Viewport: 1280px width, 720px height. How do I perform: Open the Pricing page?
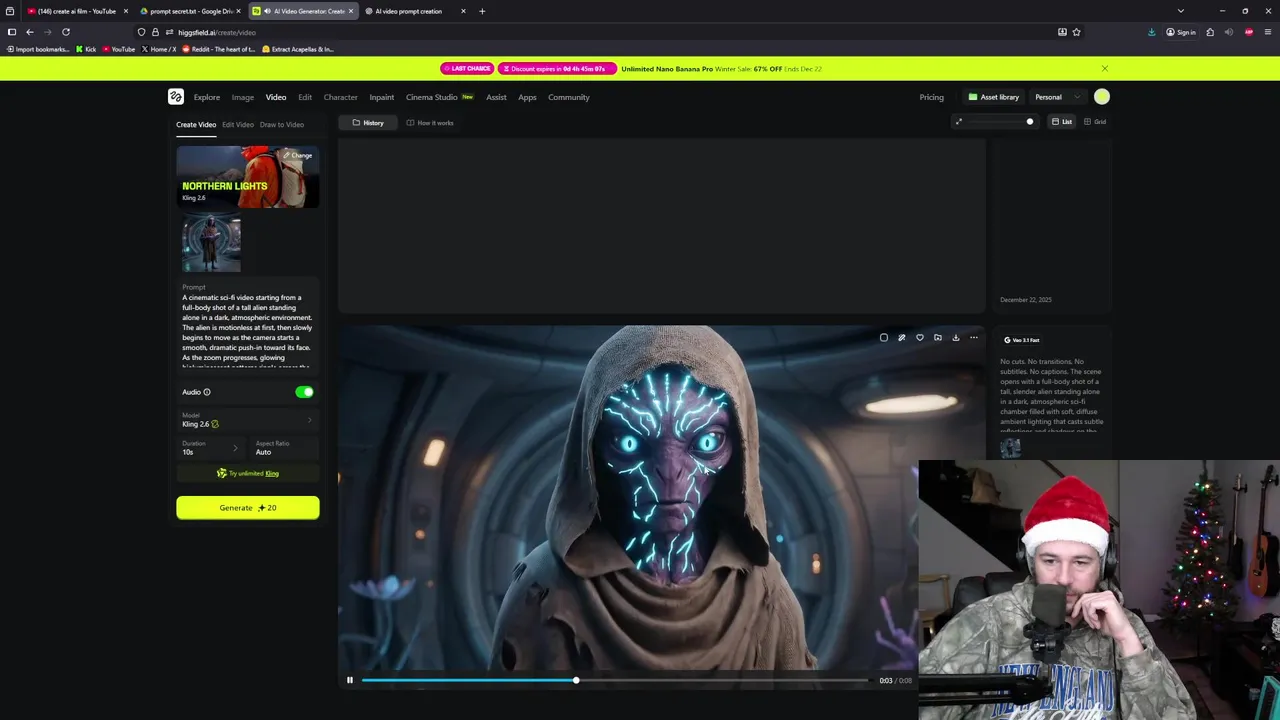[x=931, y=97]
